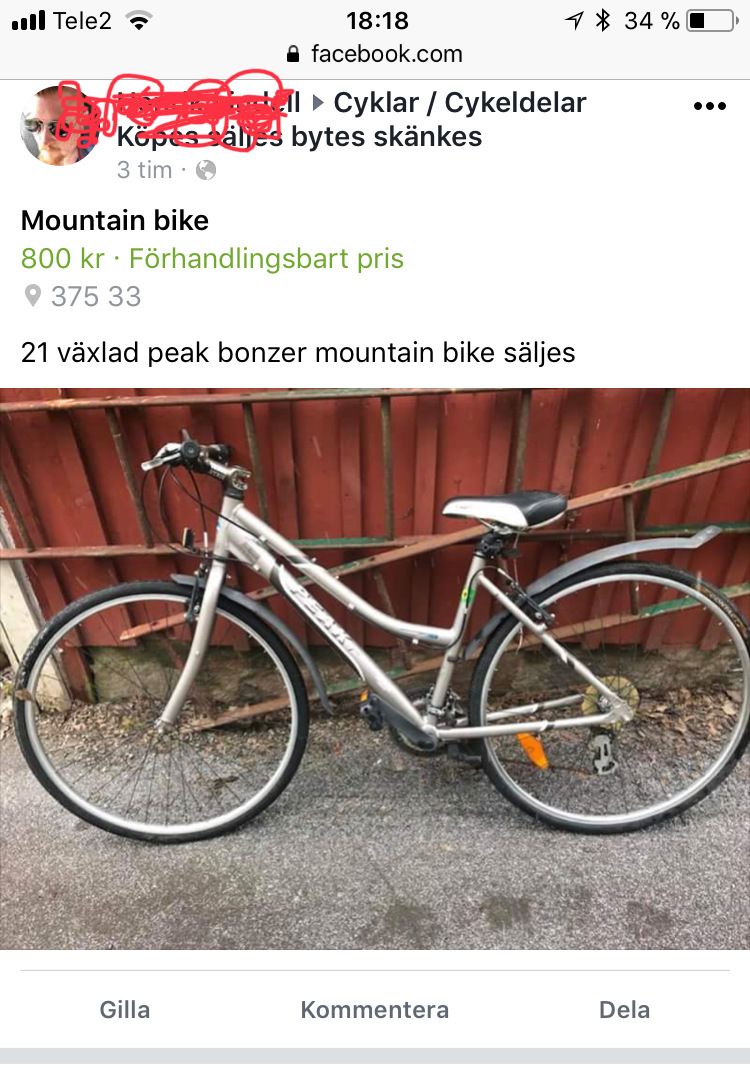This screenshot has width=750, height=1068.
Task: Tap the Wi-Fi signal icon
Action: [x=139, y=21]
